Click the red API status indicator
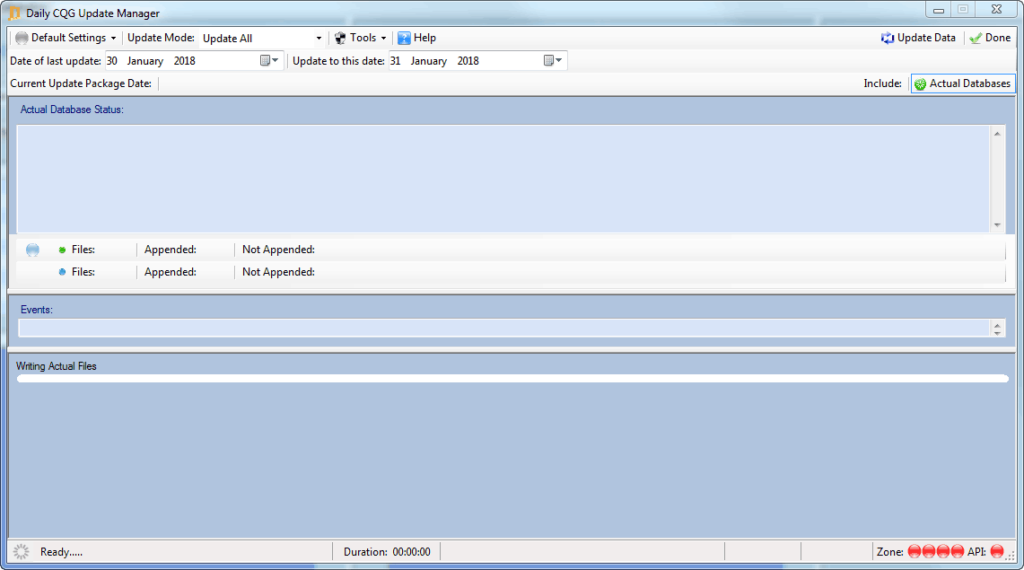The width and height of the screenshot is (1024, 570). coord(997,552)
